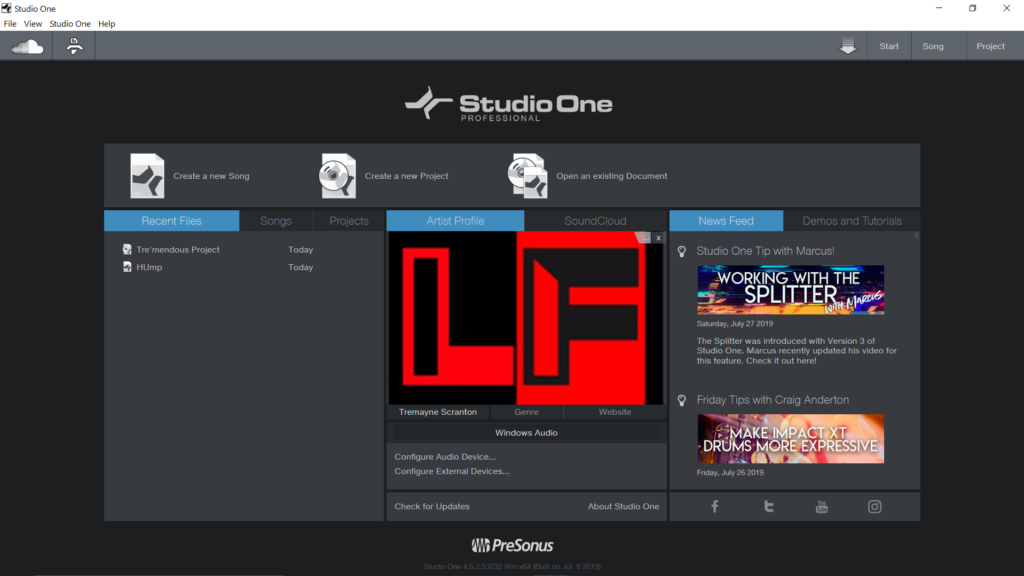Click the Genre input field
This screenshot has width=1024, height=576.
(x=526, y=412)
